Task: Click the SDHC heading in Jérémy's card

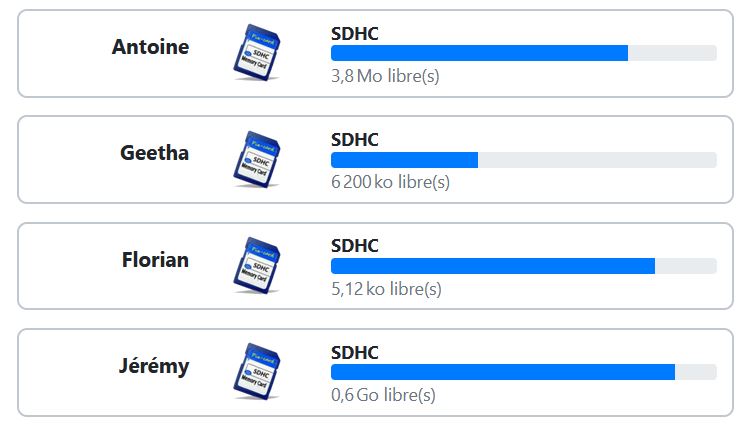Action: coord(354,353)
